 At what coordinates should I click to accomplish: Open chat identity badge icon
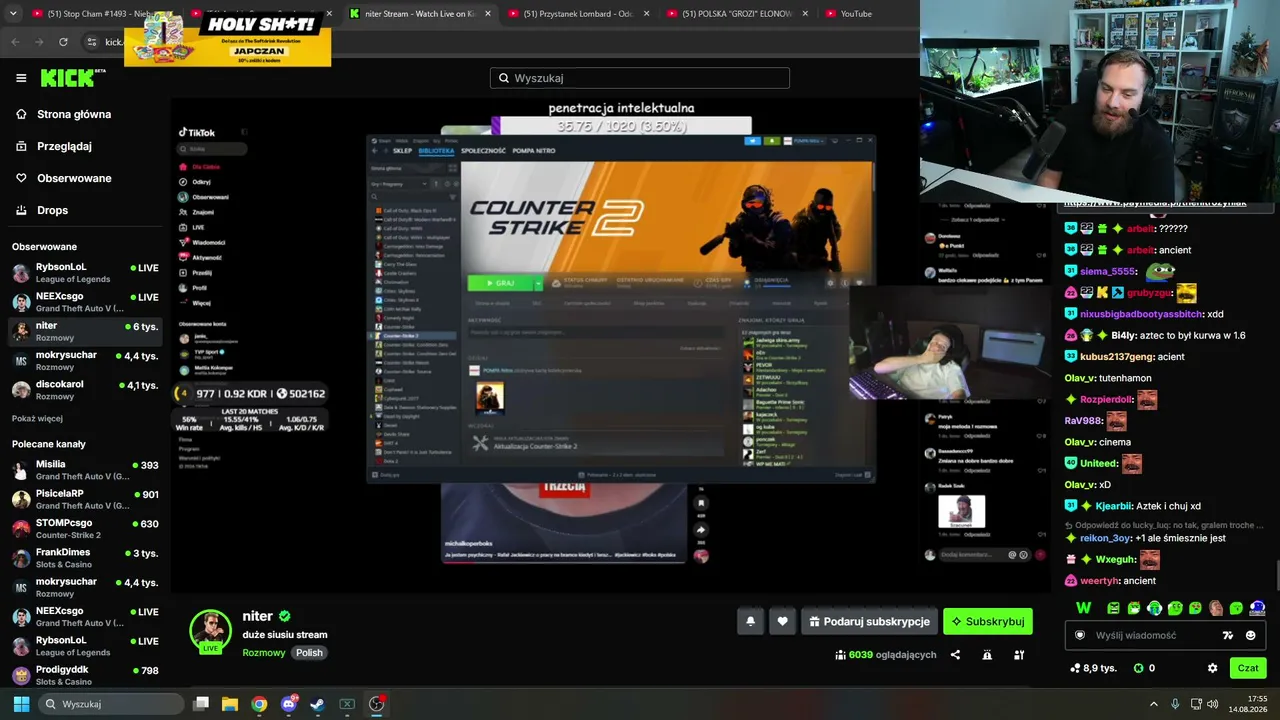coord(1080,635)
